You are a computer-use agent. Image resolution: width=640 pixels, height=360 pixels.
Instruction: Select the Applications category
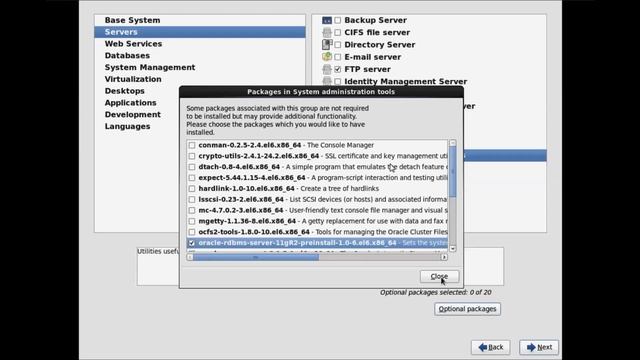click(x=137, y=103)
